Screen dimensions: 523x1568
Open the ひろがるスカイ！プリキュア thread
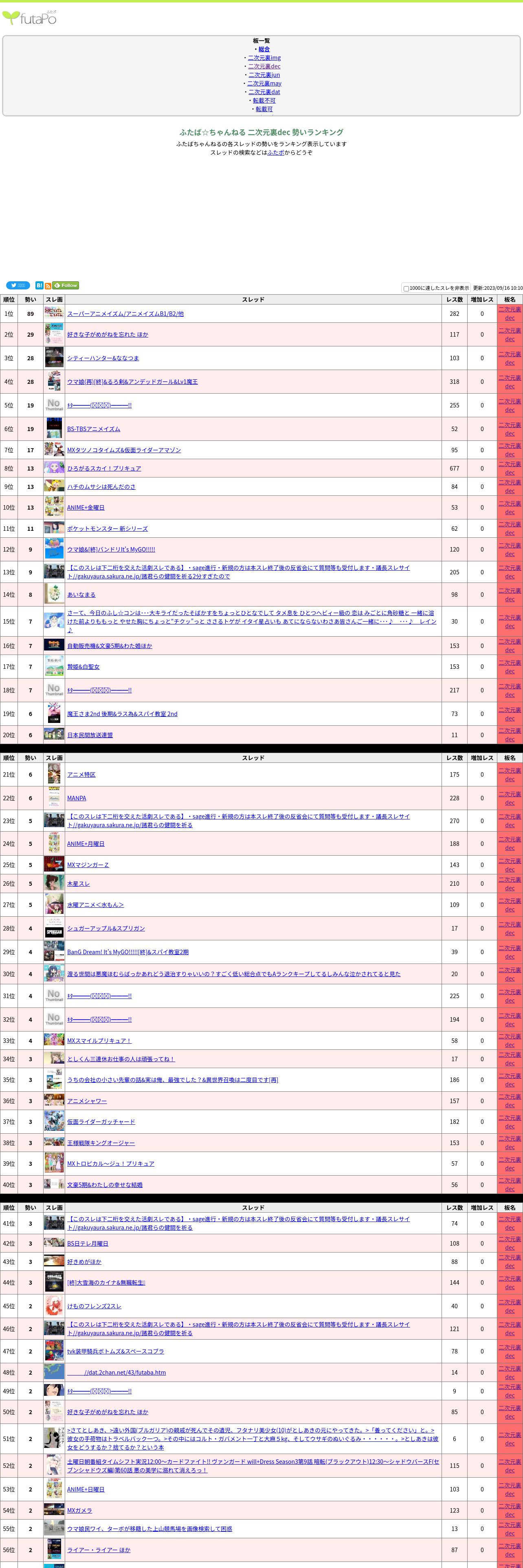click(x=103, y=469)
